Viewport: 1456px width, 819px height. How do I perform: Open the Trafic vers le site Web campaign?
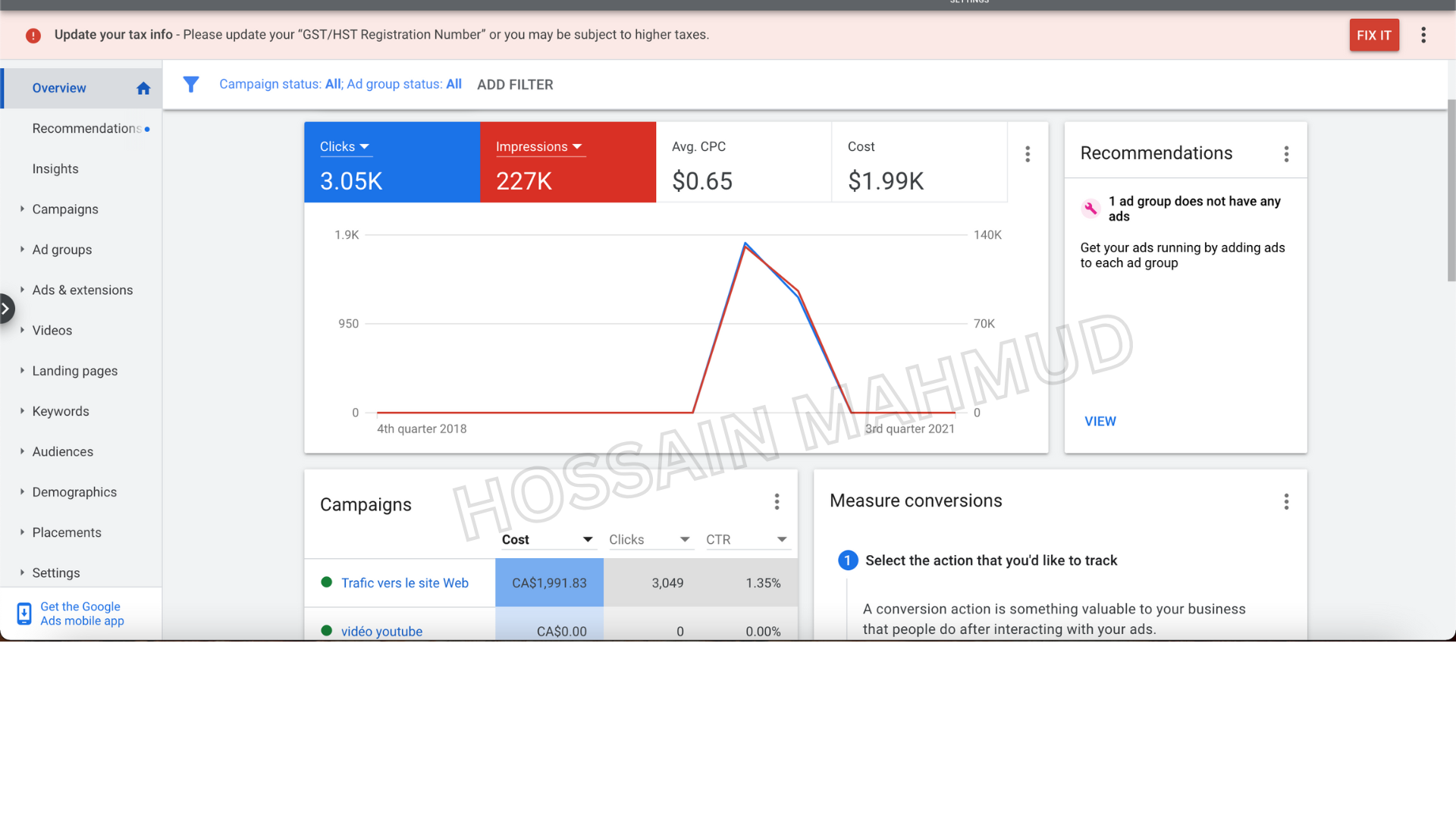pos(405,583)
